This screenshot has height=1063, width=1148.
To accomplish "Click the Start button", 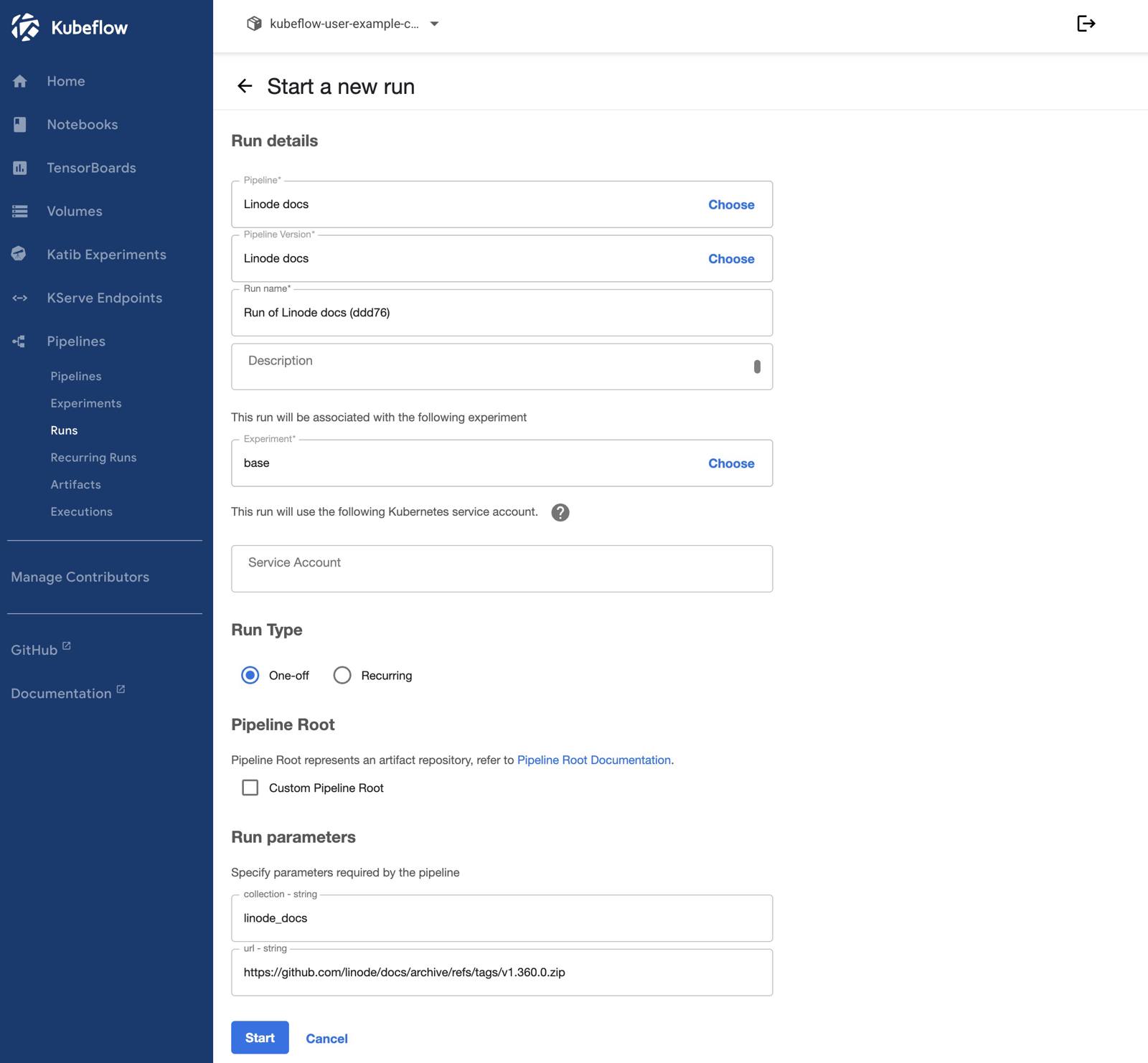I will coord(259,1037).
